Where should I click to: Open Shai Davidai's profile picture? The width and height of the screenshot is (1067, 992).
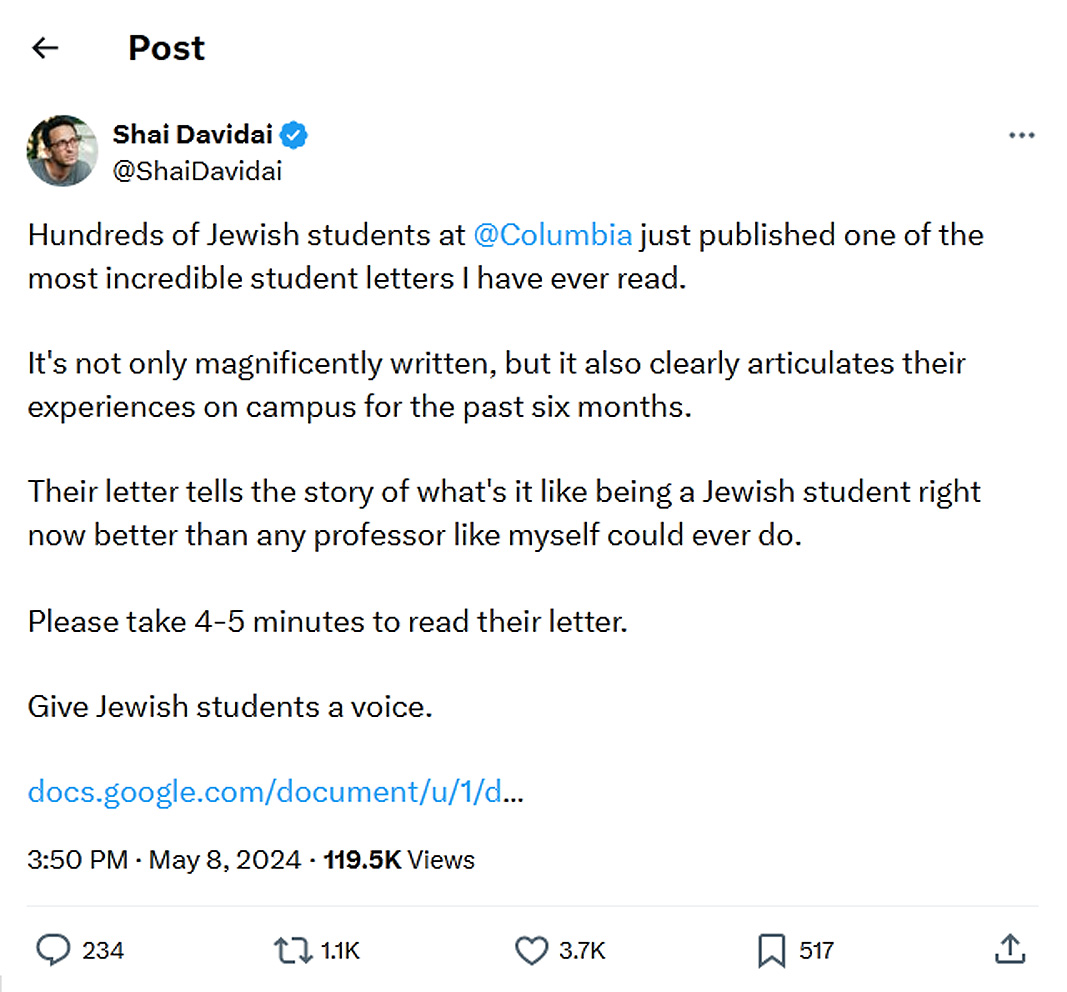tap(63, 151)
